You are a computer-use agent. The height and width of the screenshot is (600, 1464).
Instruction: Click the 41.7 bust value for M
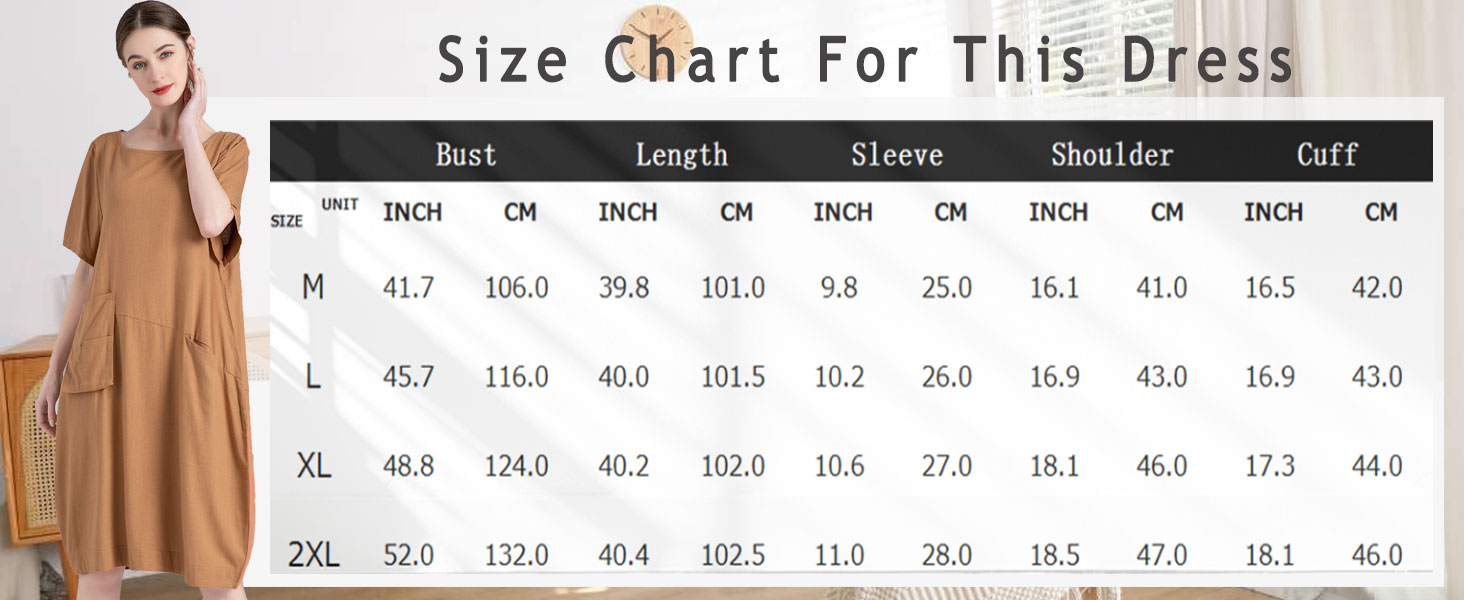(x=408, y=288)
